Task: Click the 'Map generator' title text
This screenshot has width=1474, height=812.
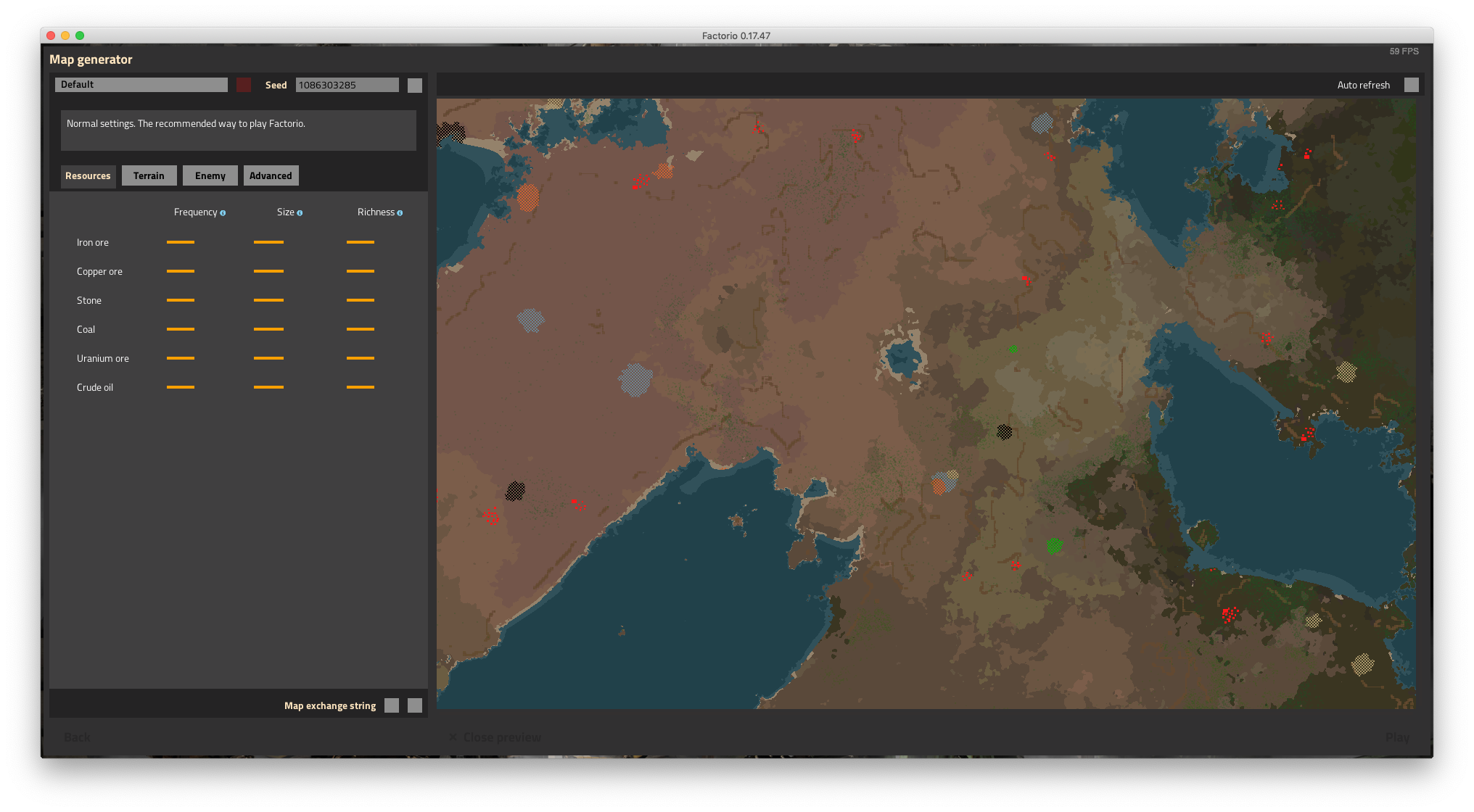Action: [91, 59]
